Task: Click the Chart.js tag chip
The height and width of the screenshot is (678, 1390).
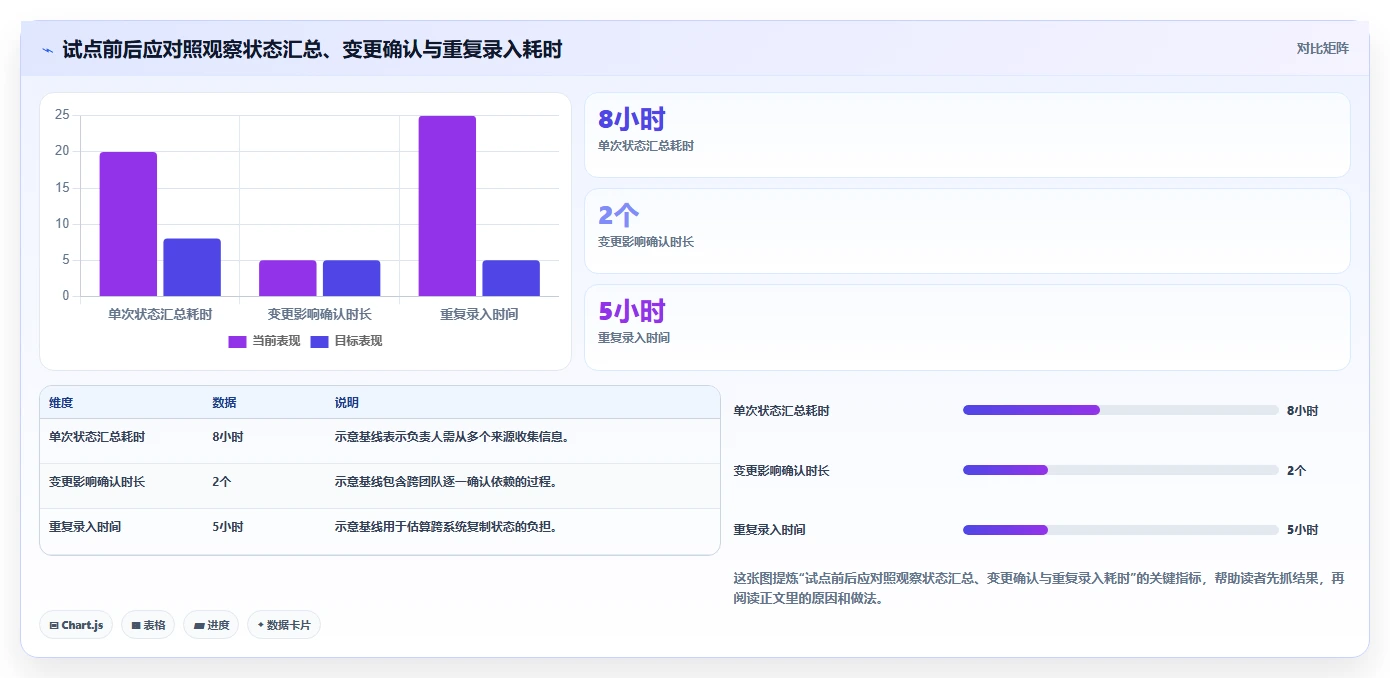Action: tap(76, 625)
